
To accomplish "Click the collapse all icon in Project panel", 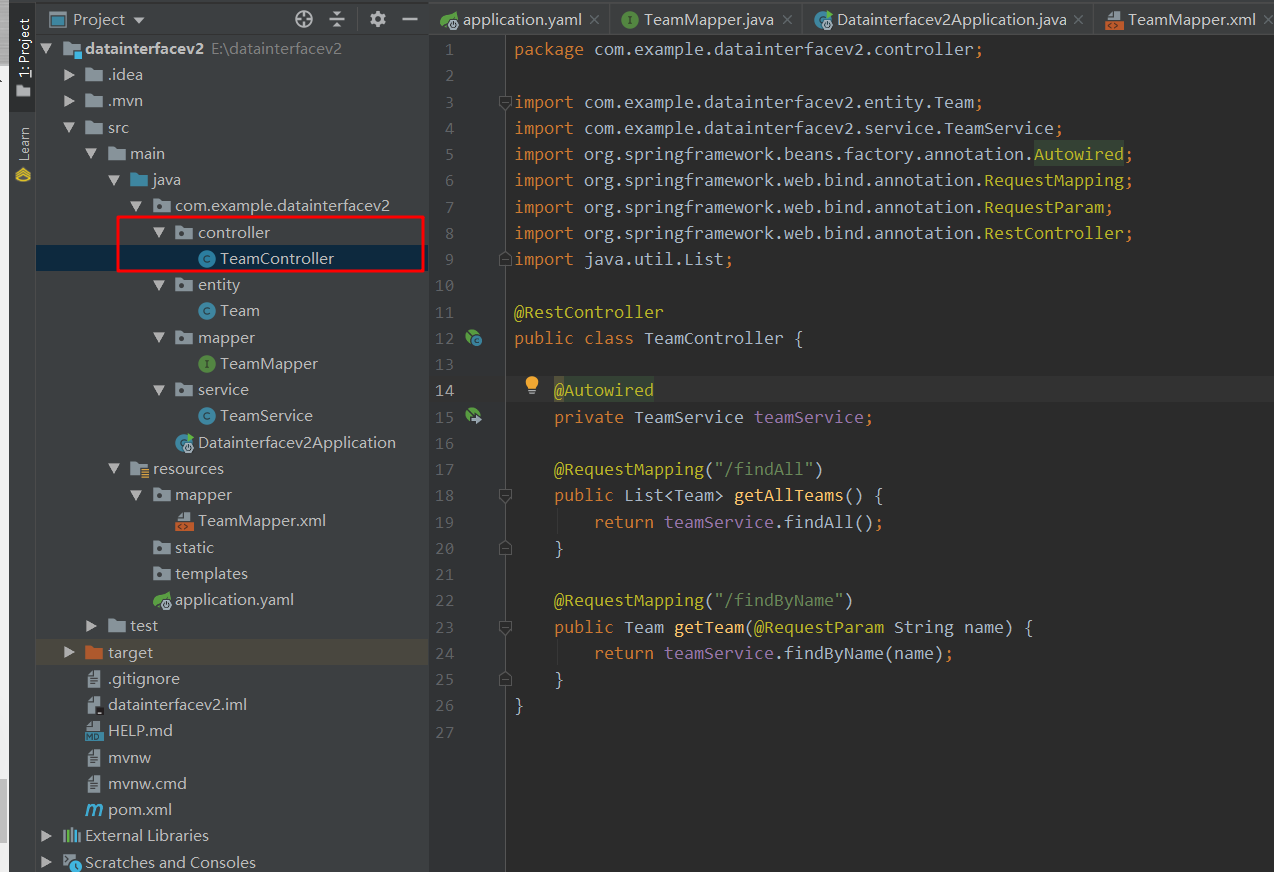I will tap(337, 19).
